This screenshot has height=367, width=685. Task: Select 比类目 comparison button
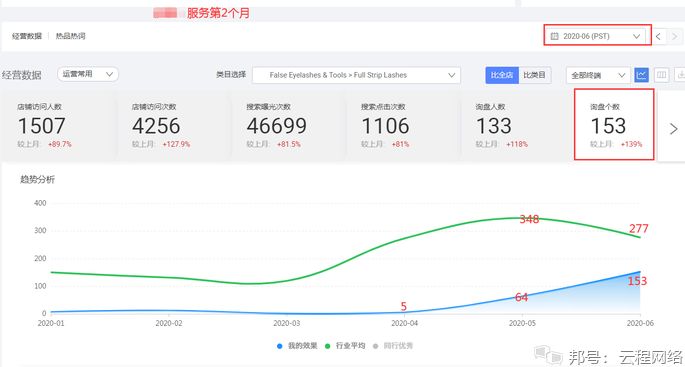click(535, 75)
